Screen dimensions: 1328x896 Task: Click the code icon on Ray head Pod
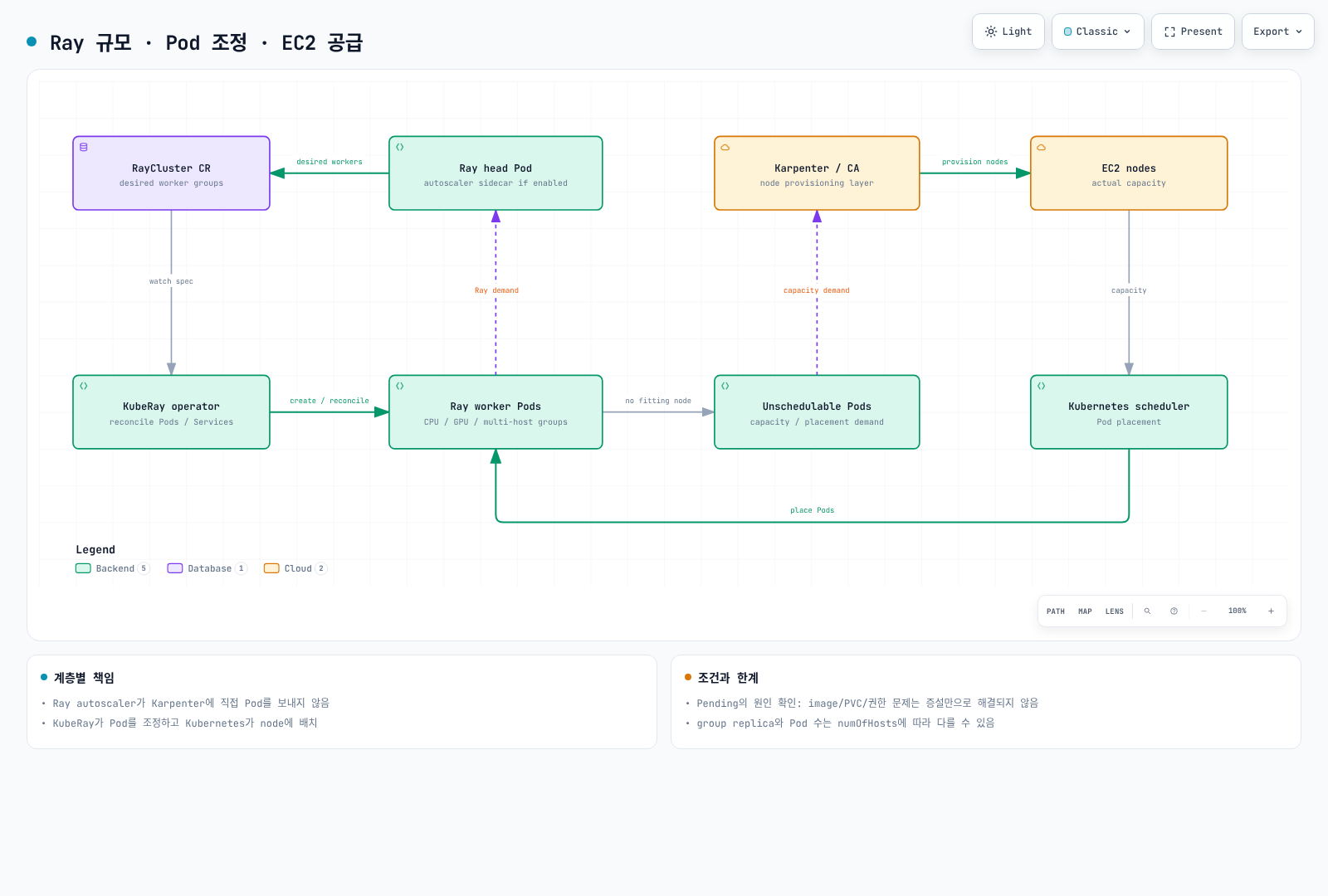click(x=400, y=147)
